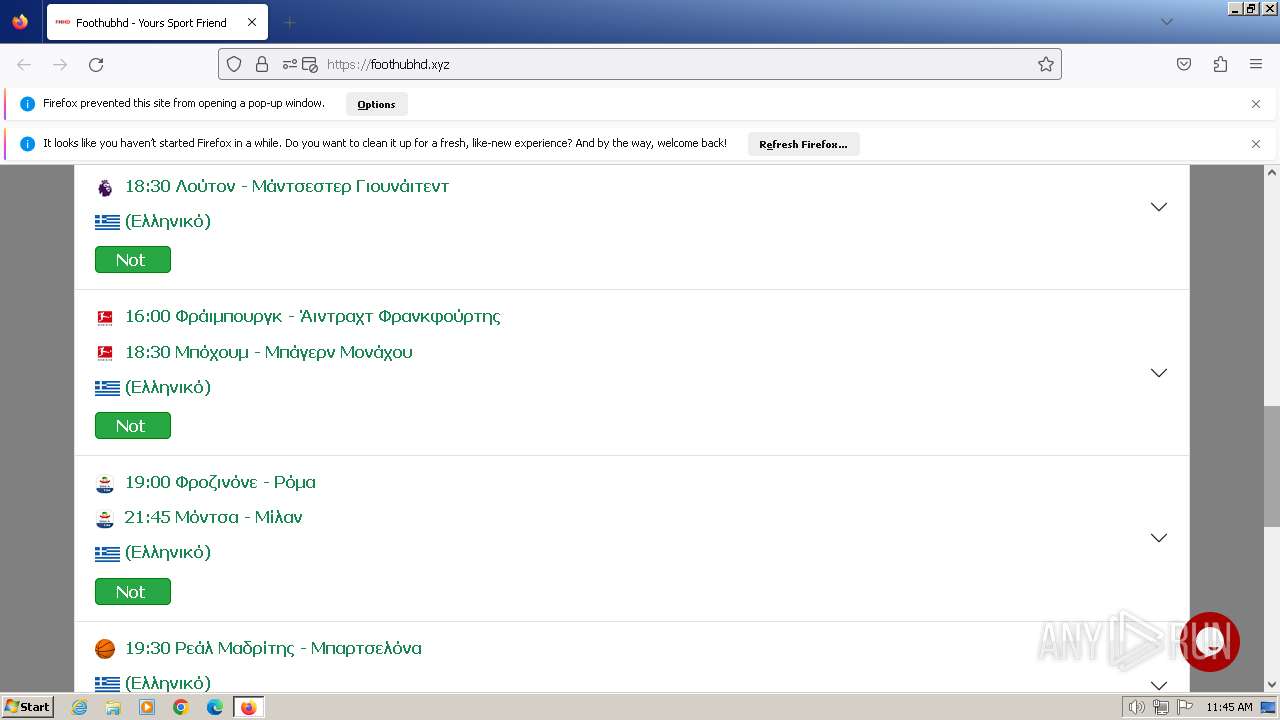The image size is (1280, 720).
Task: Launch Microsoft Edge from the taskbar
Action: 215,707
